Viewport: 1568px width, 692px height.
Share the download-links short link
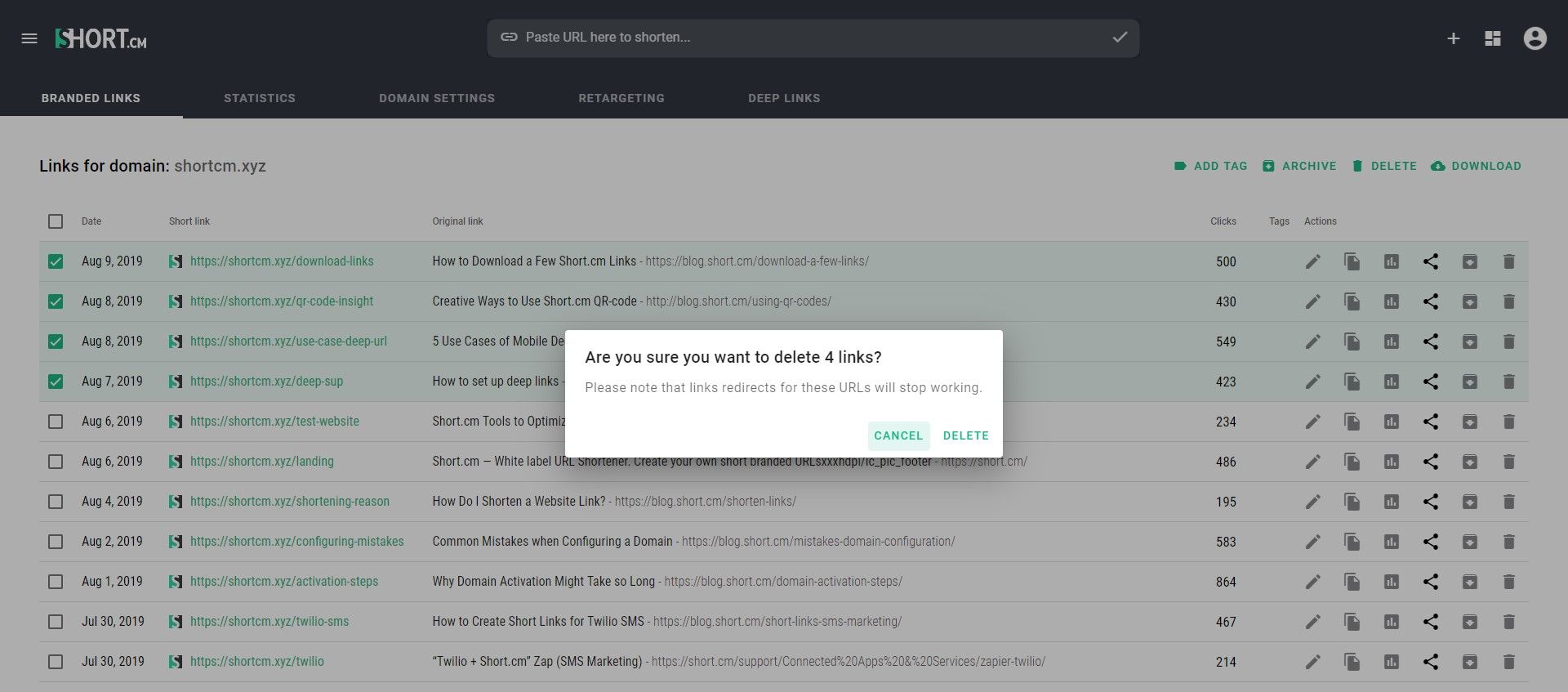[1430, 261]
